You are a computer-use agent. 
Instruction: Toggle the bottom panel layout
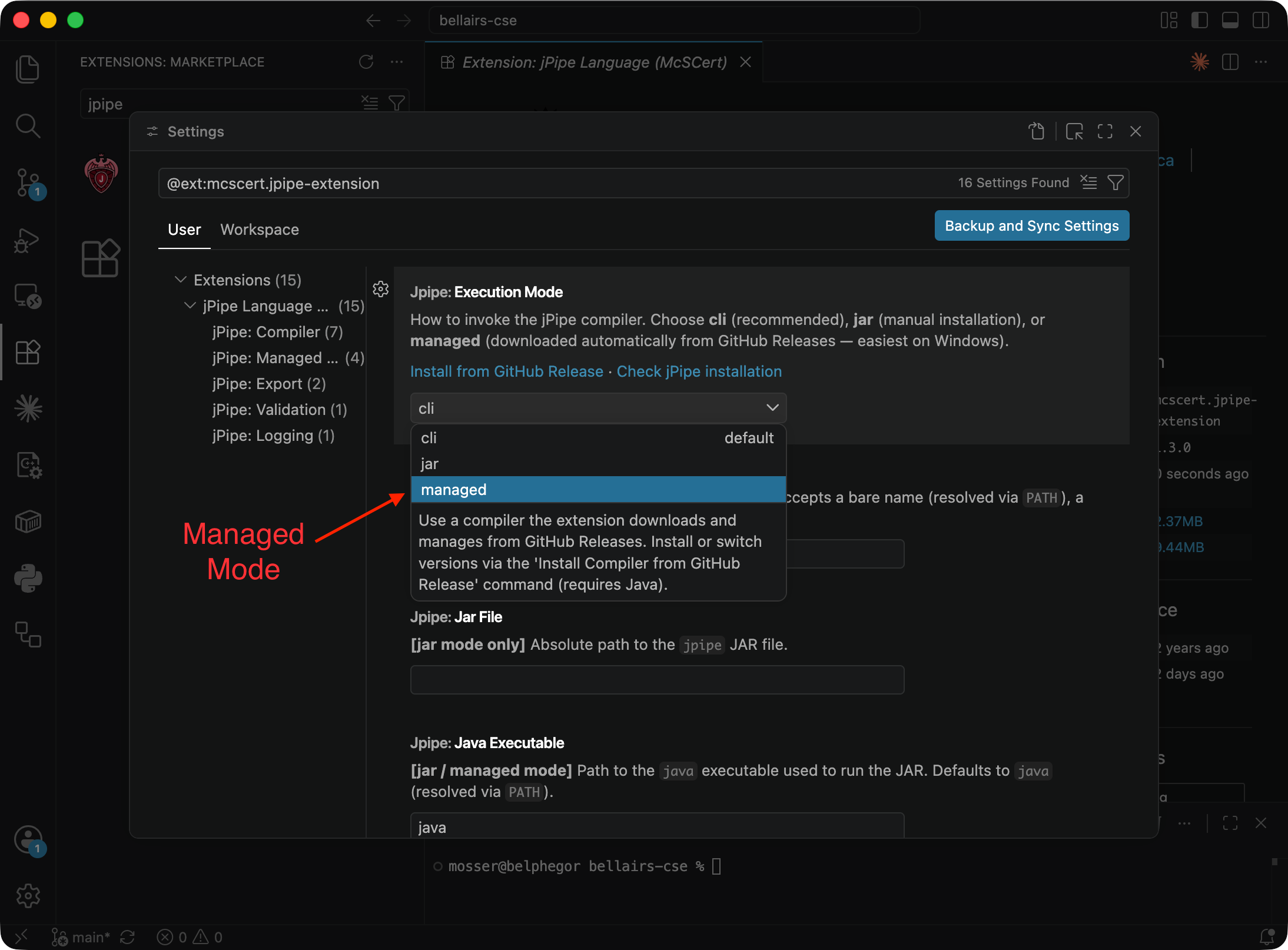pos(1230,21)
